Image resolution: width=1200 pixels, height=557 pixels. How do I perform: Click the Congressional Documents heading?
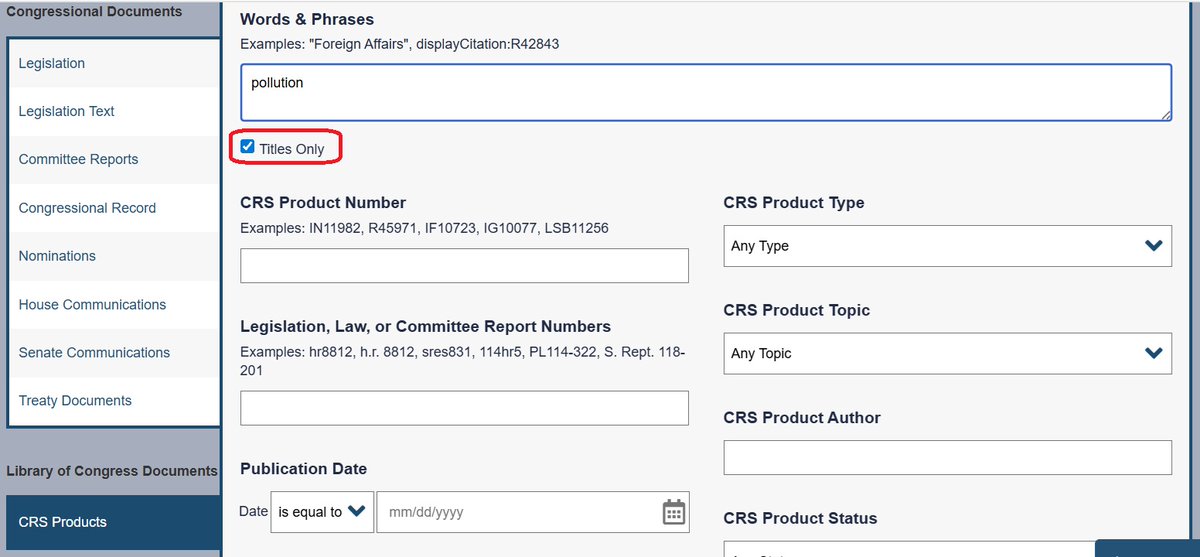[x=94, y=11]
